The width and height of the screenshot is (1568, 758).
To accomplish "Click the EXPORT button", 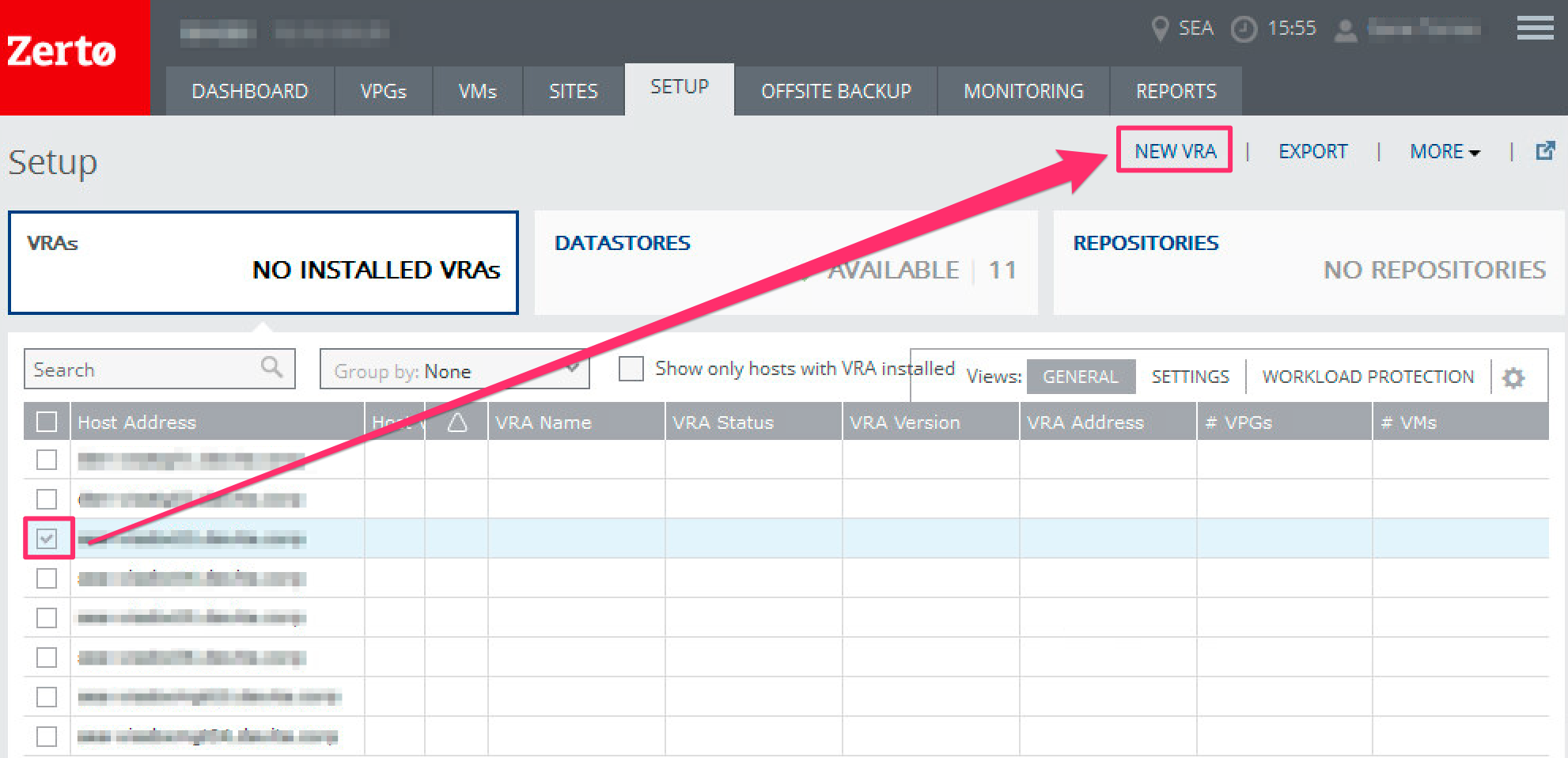I will (x=1312, y=151).
